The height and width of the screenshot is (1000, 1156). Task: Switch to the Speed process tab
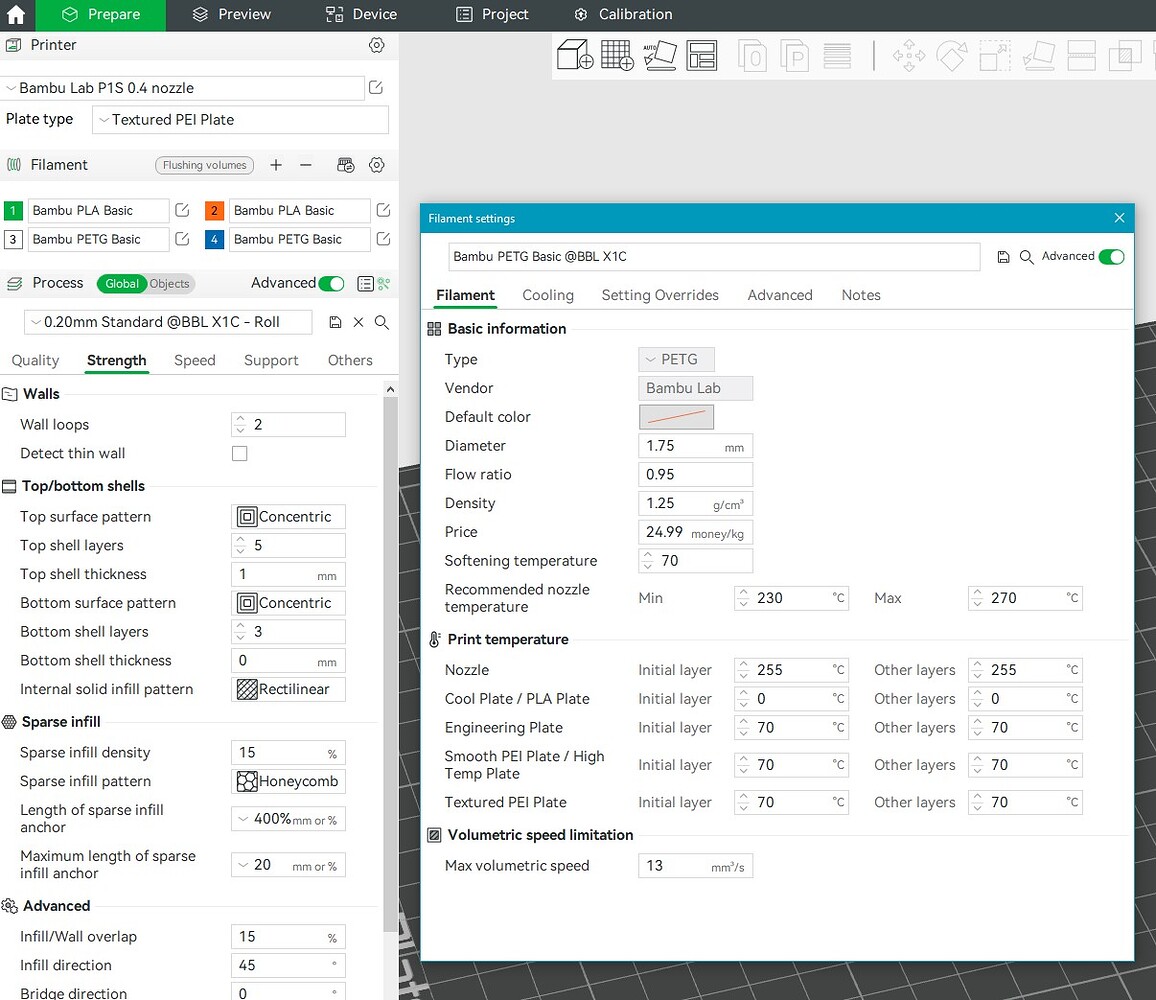[195, 361]
